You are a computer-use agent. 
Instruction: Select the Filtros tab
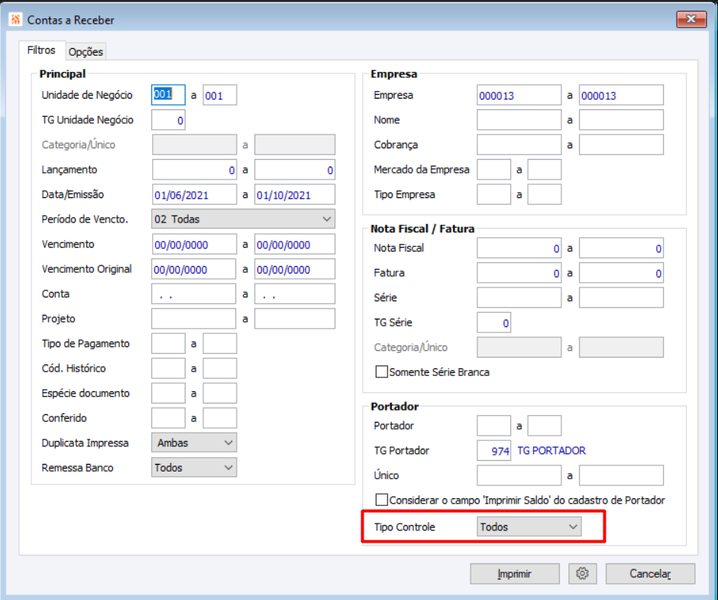coord(41,50)
